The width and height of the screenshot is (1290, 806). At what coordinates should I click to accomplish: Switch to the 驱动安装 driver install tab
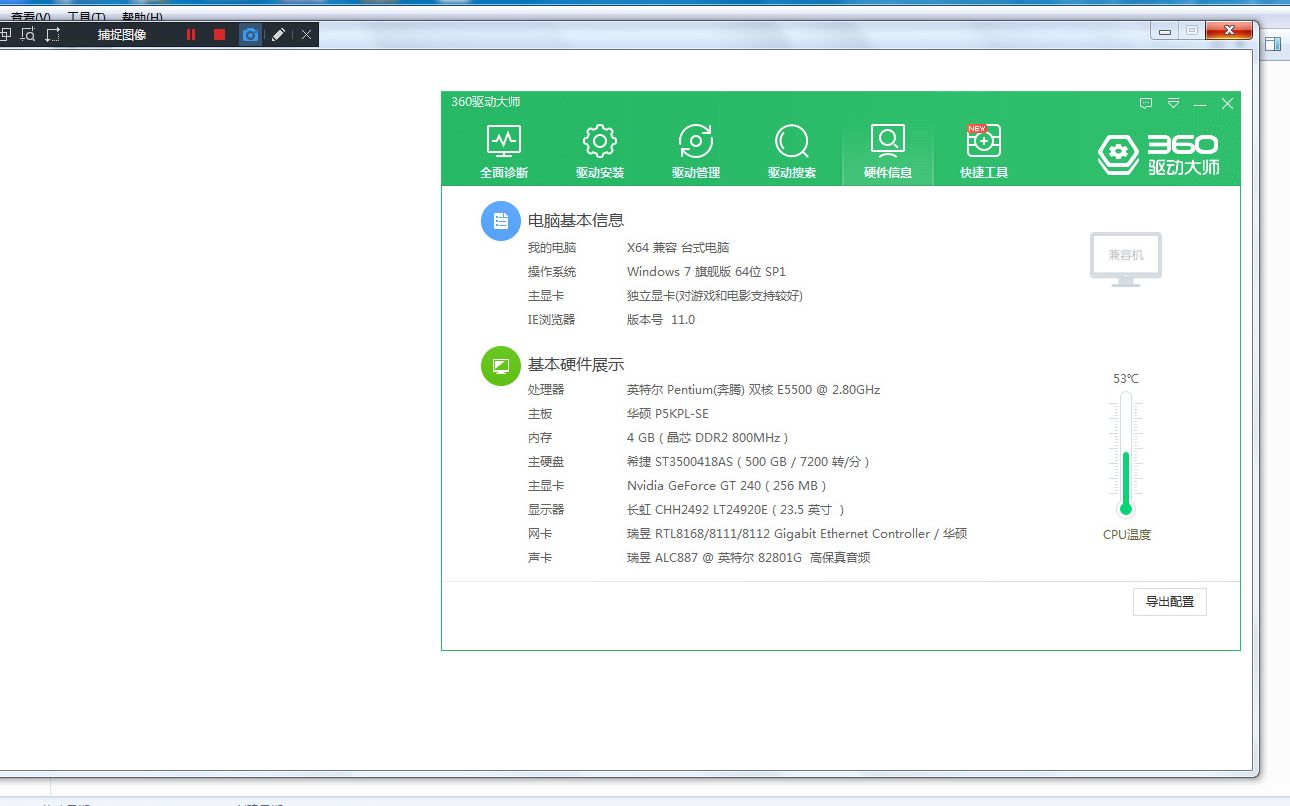600,152
